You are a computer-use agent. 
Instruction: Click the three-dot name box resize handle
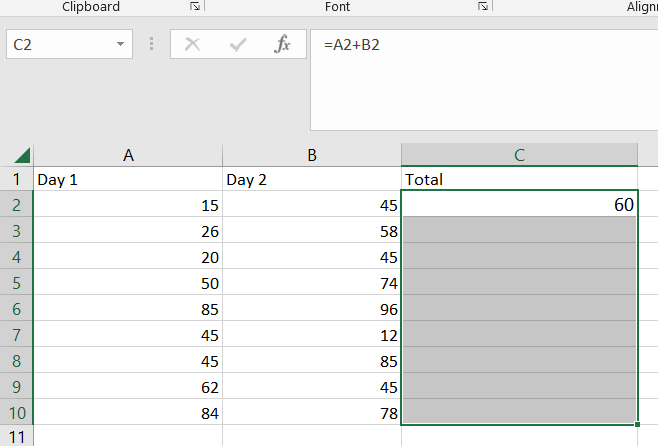[x=151, y=44]
